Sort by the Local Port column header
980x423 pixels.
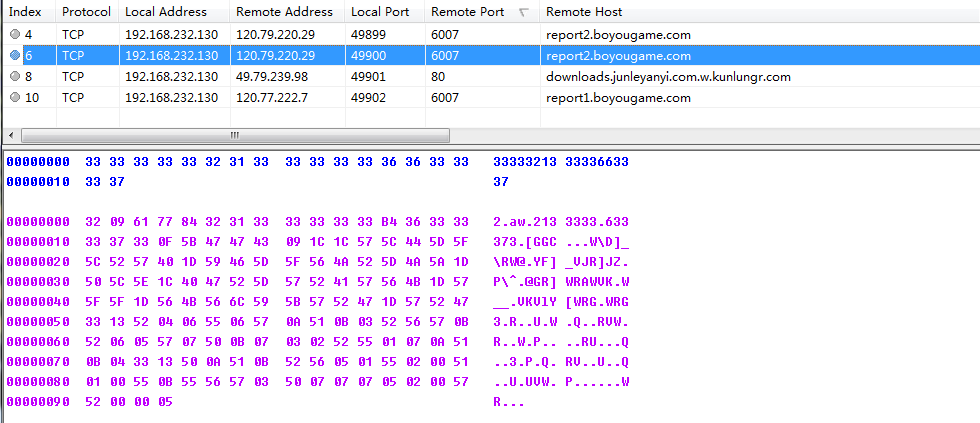coord(385,11)
